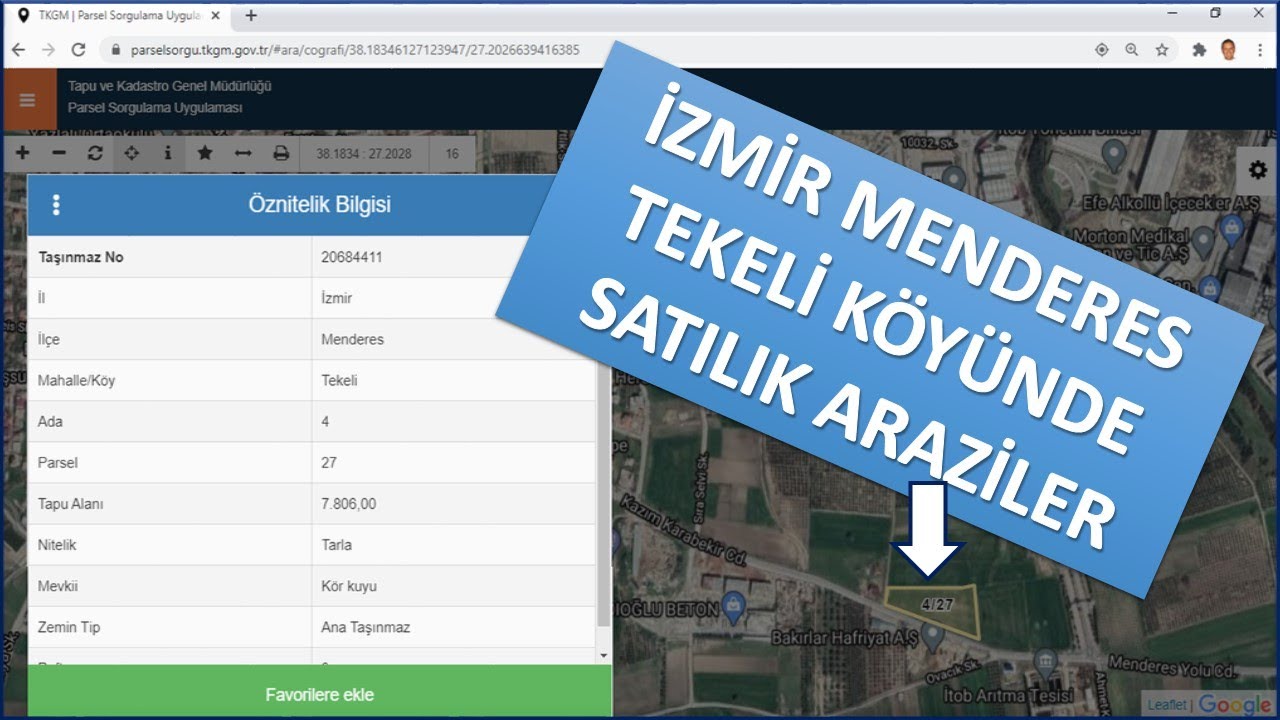Click the Öznitelik Bilgisi panel title
The image size is (1280, 720).
pyautogui.click(x=319, y=205)
